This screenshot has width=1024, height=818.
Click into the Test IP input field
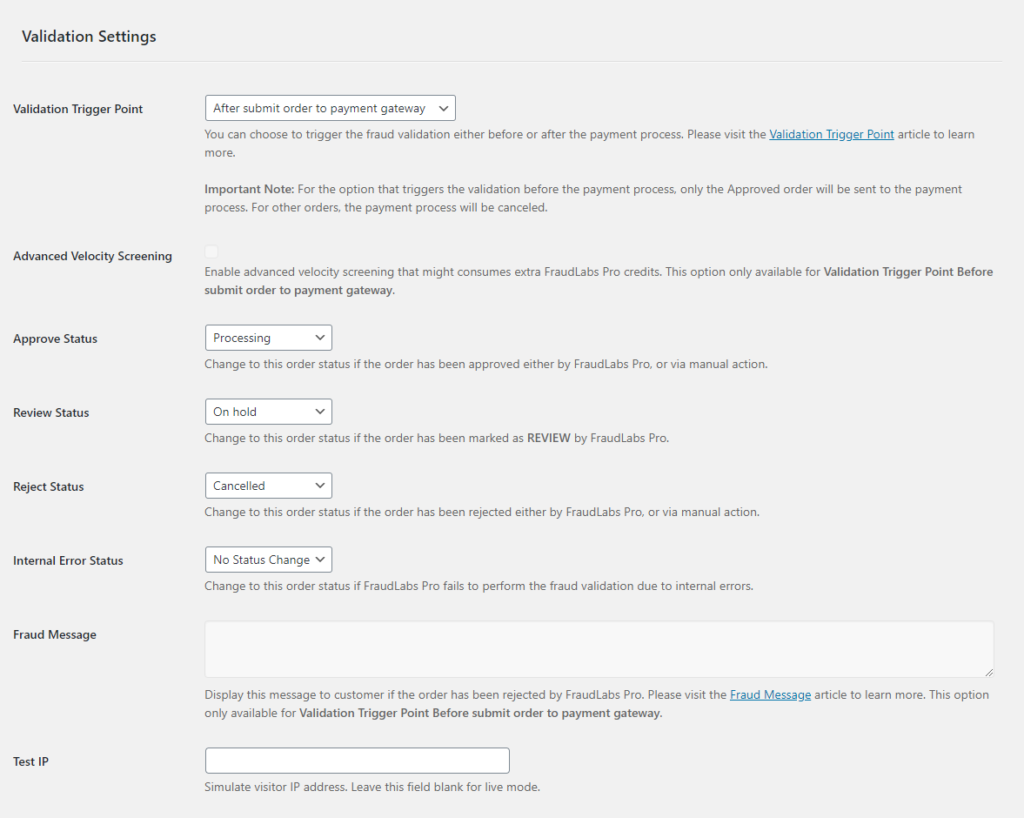(x=357, y=761)
